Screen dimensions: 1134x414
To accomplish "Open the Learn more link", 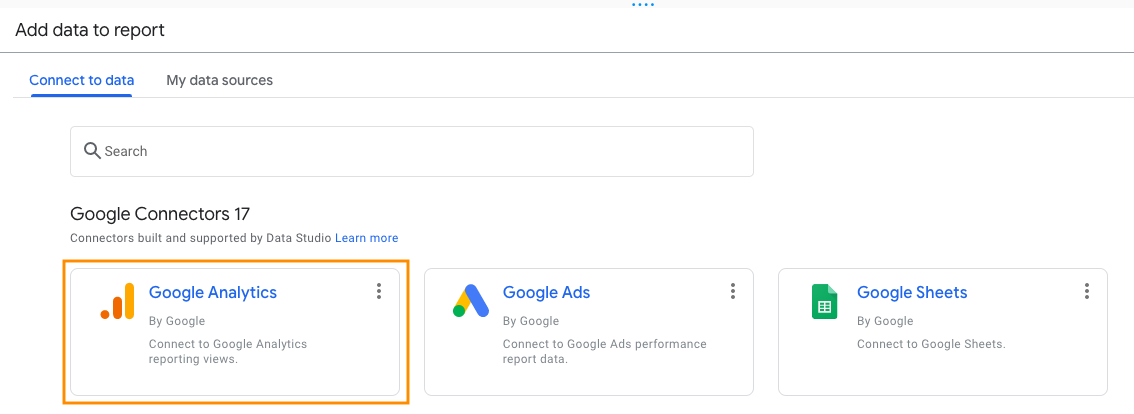I will coord(367,238).
